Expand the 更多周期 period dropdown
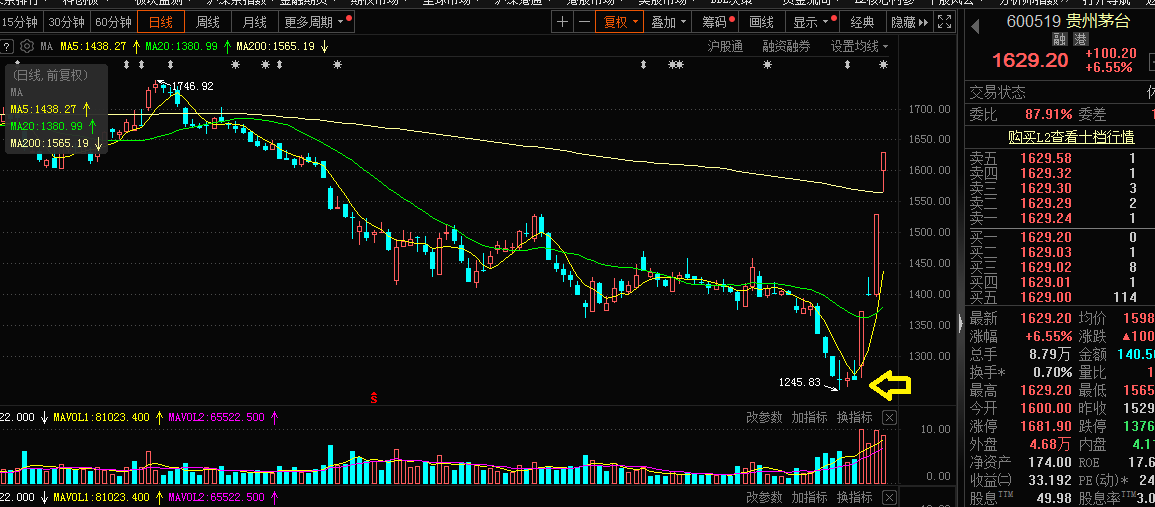This screenshot has height=507, width=1155. tap(317, 22)
